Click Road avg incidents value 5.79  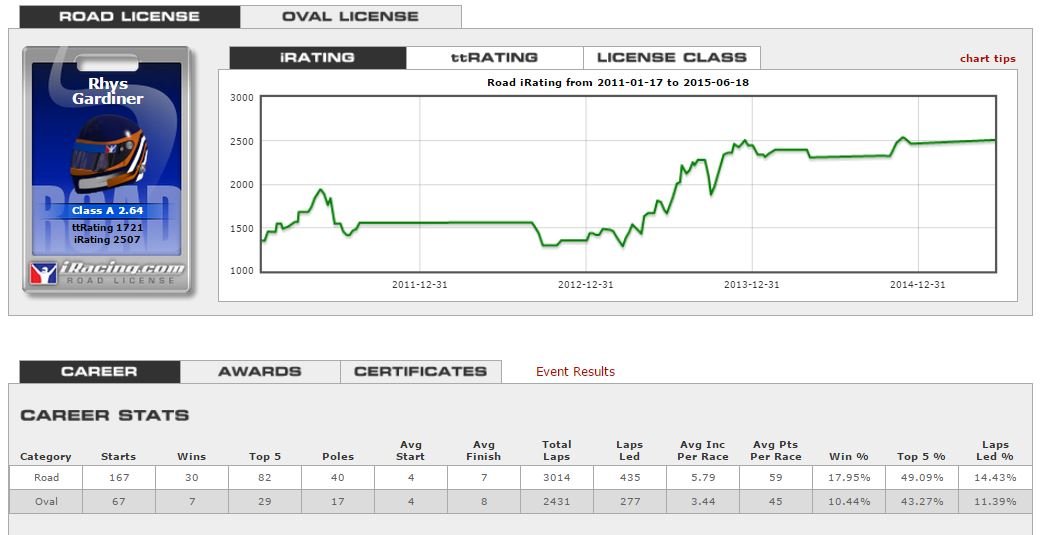703,478
